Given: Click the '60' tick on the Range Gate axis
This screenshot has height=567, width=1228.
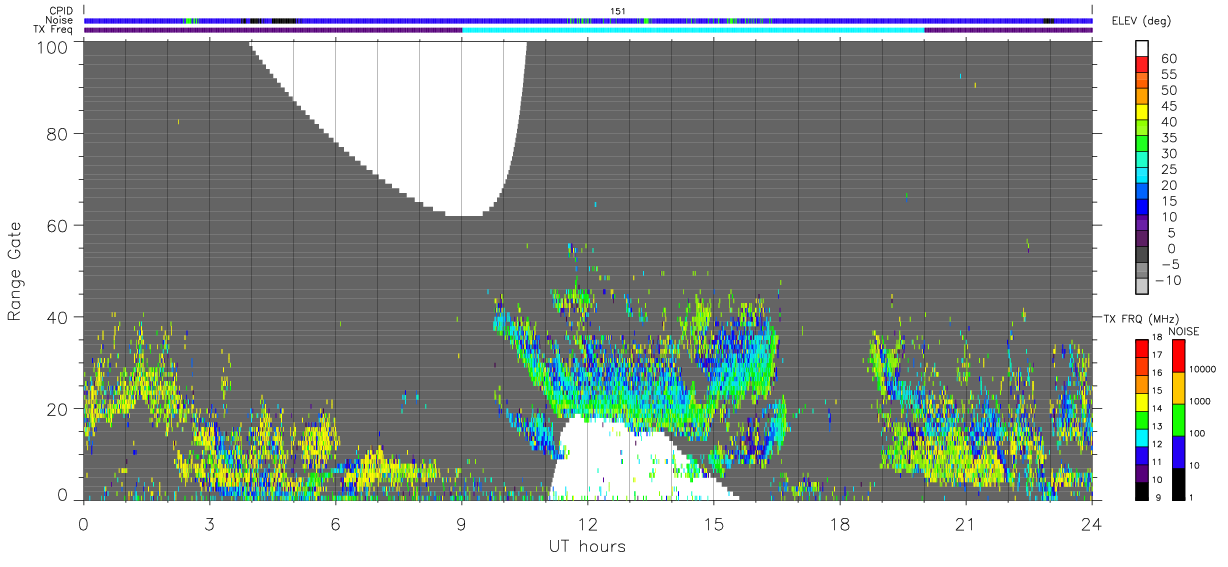Looking at the screenshot, I should [58, 225].
